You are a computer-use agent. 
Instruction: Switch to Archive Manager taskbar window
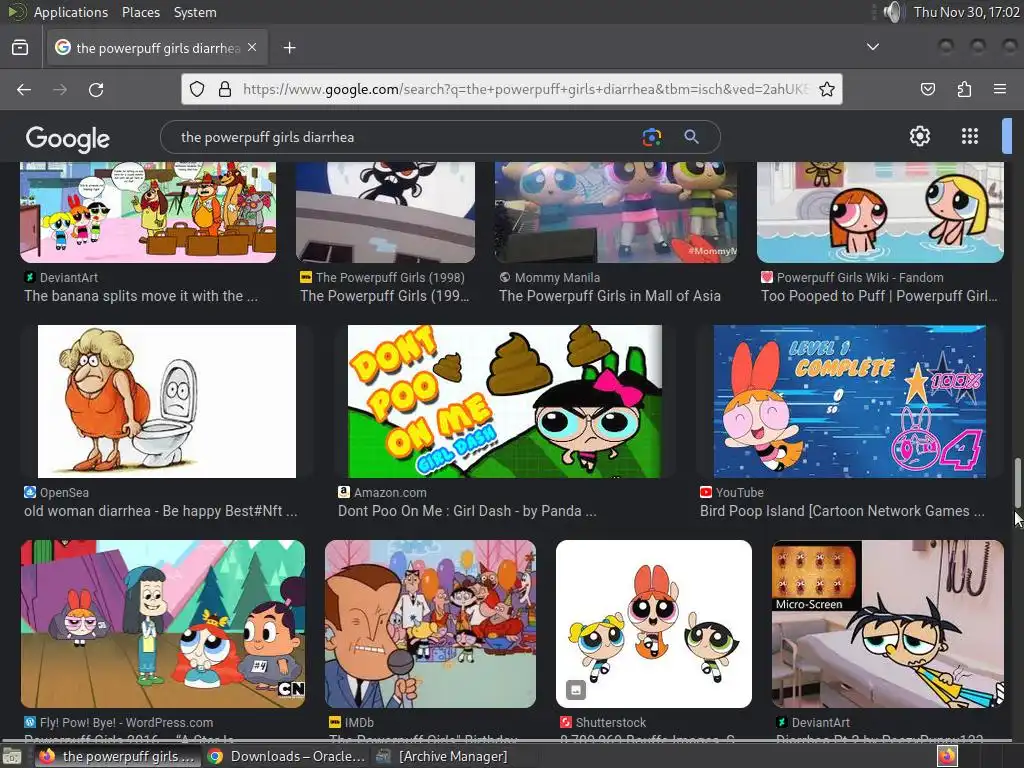tap(442, 756)
